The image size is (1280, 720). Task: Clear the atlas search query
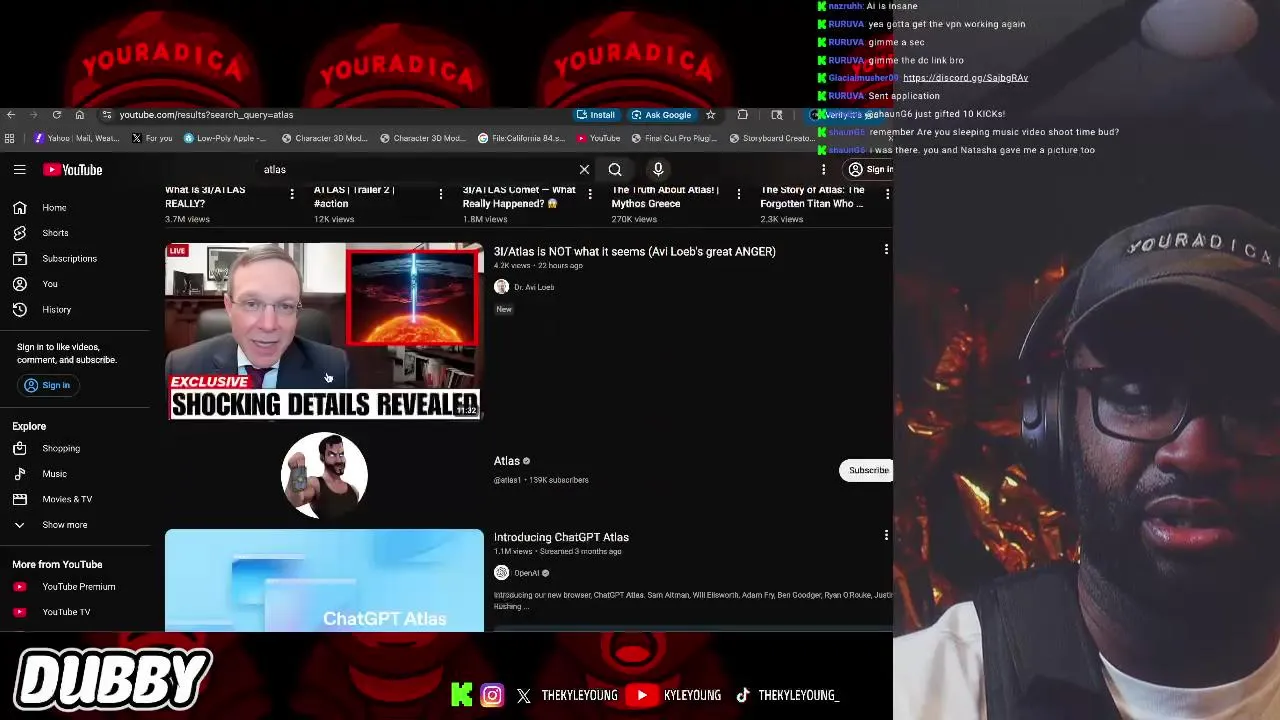[584, 170]
